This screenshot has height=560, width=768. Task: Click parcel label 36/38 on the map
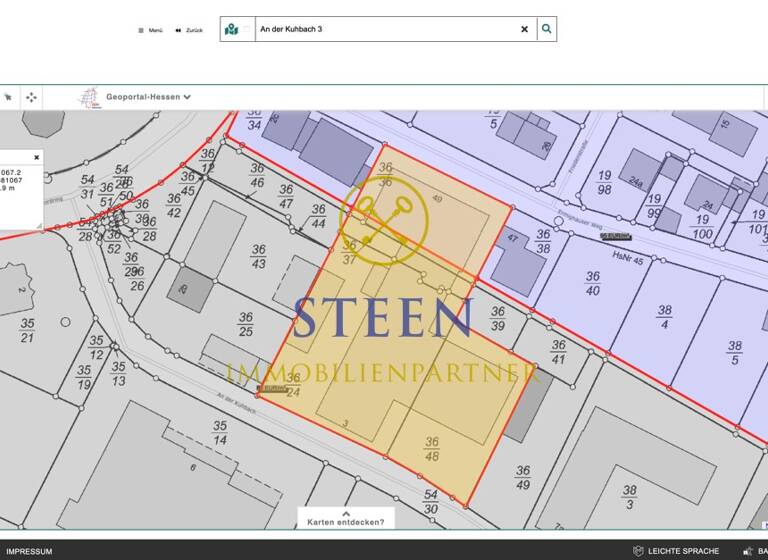click(543, 242)
